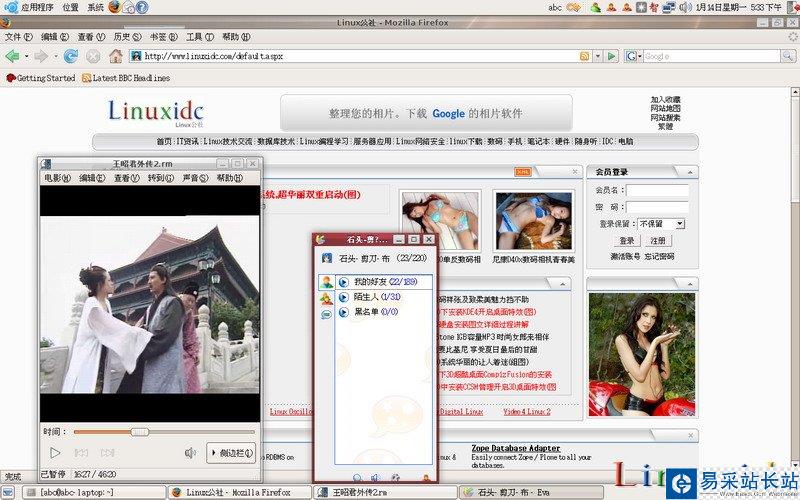The width and height of the screenshot is (800, 500).
Task: Click the search magnifier button
Action: pos(788,56)
